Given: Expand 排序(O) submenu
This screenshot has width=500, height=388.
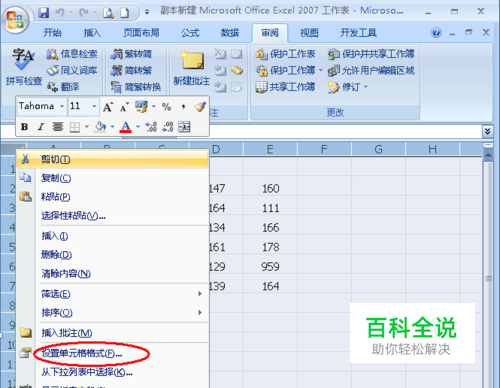Looking at the screenshot, I should 112,313.
